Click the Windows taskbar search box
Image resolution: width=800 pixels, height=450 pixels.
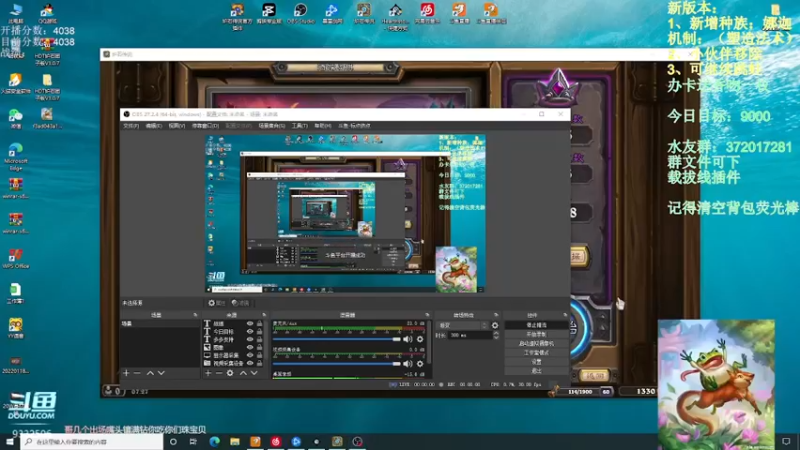click(x=92, y=441)
